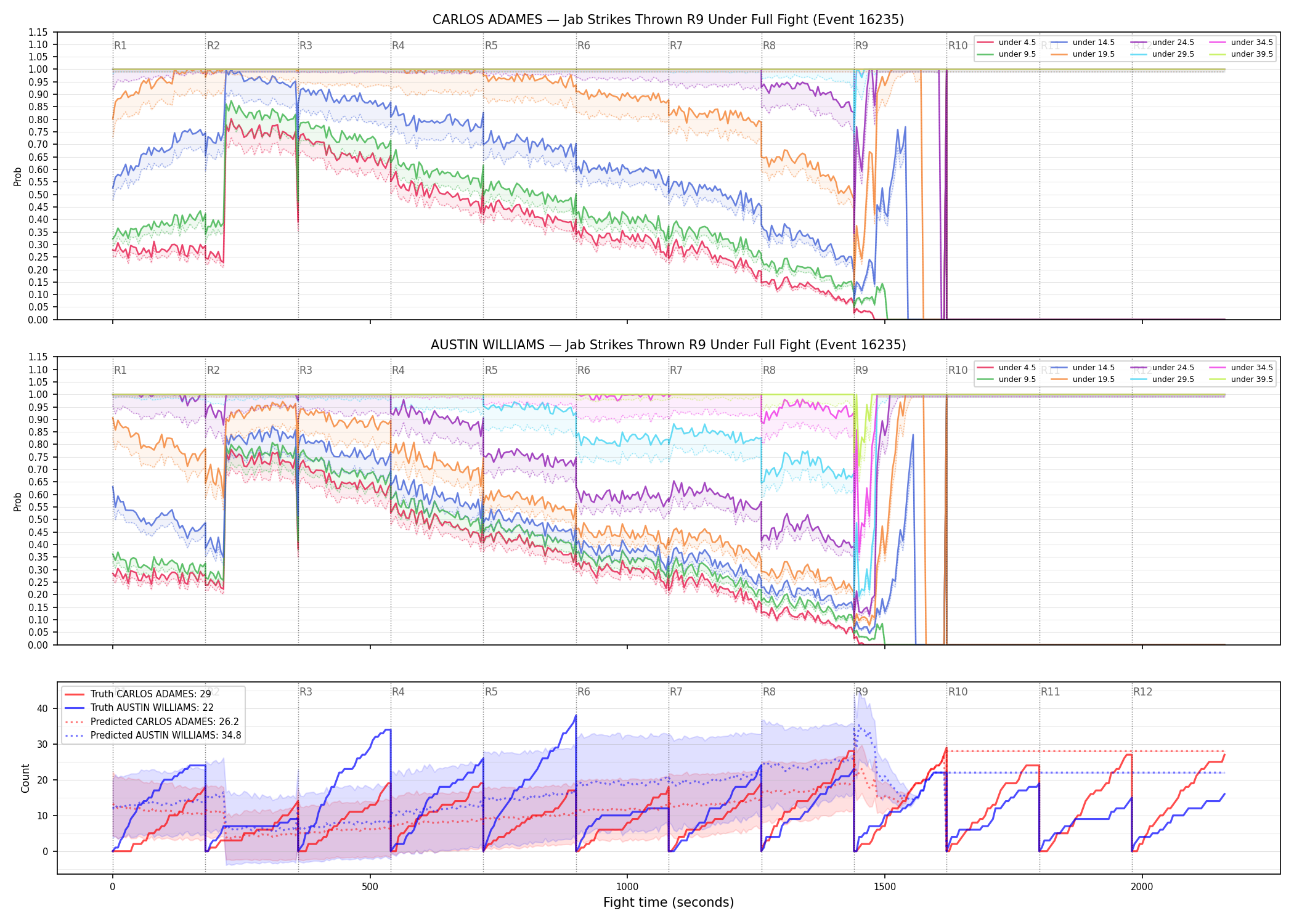This screenshot has width=1294, height=924.
Task: Click 'Prob' axis label on Austin Williams chart
Action: 18,501
